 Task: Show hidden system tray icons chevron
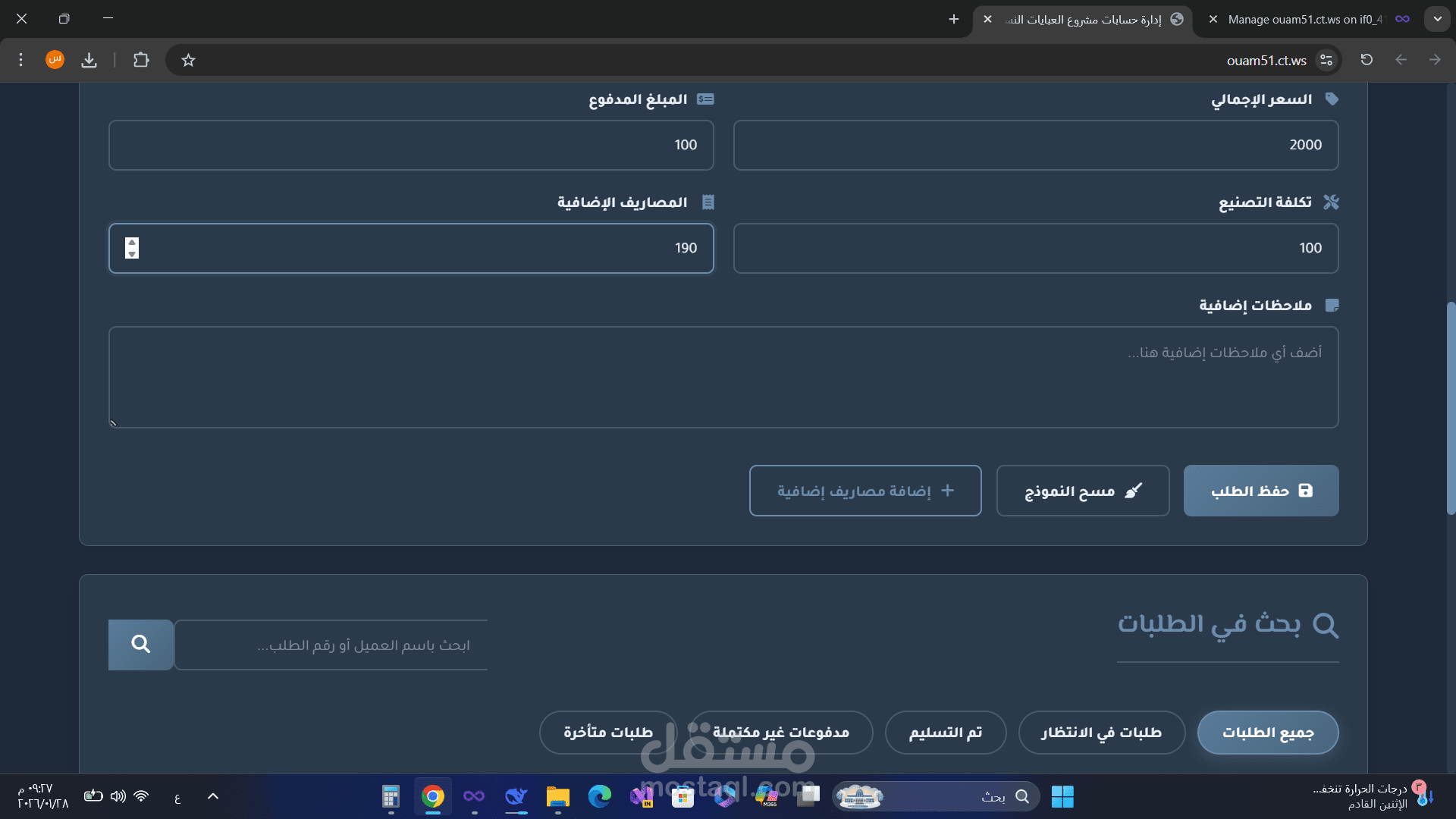213,796
